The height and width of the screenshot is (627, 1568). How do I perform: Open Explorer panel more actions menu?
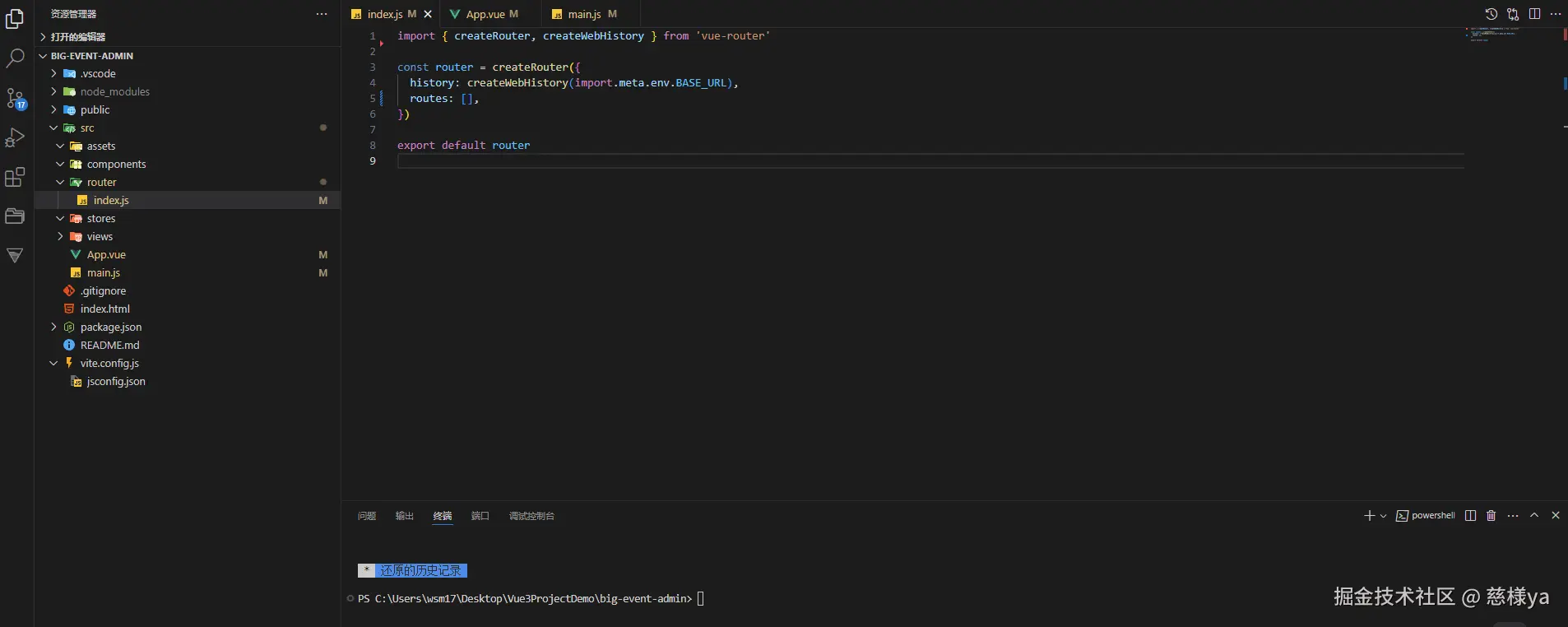point(322,14)
